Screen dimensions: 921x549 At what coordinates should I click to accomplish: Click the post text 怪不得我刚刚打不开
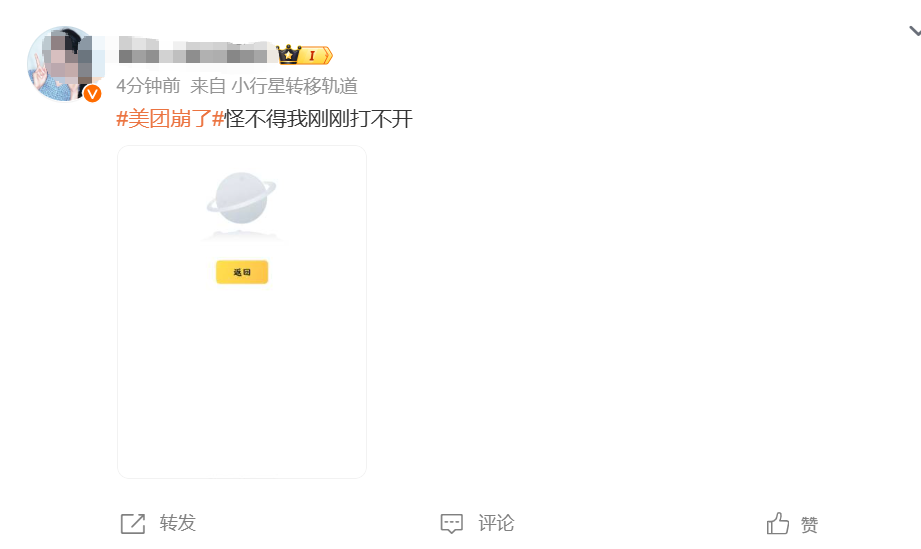[x=319, y=119]
